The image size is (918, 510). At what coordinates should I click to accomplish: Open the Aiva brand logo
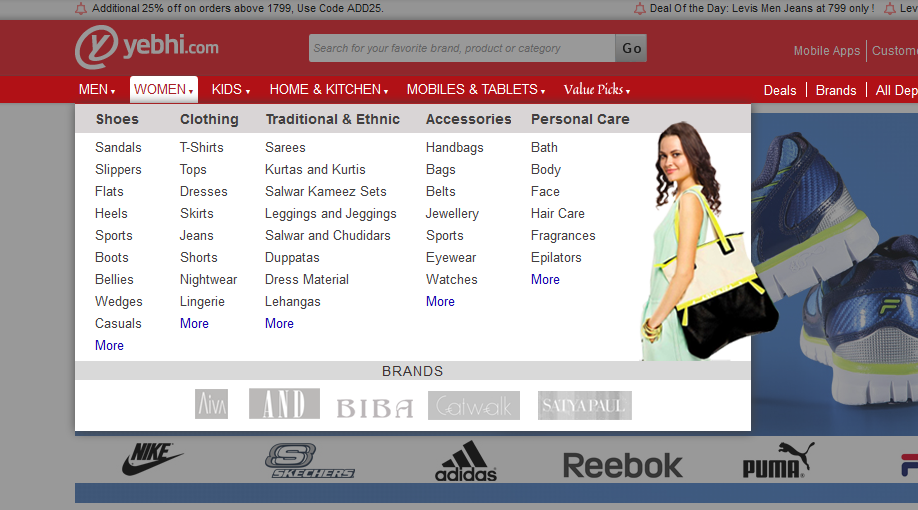(x=211, y=404)
